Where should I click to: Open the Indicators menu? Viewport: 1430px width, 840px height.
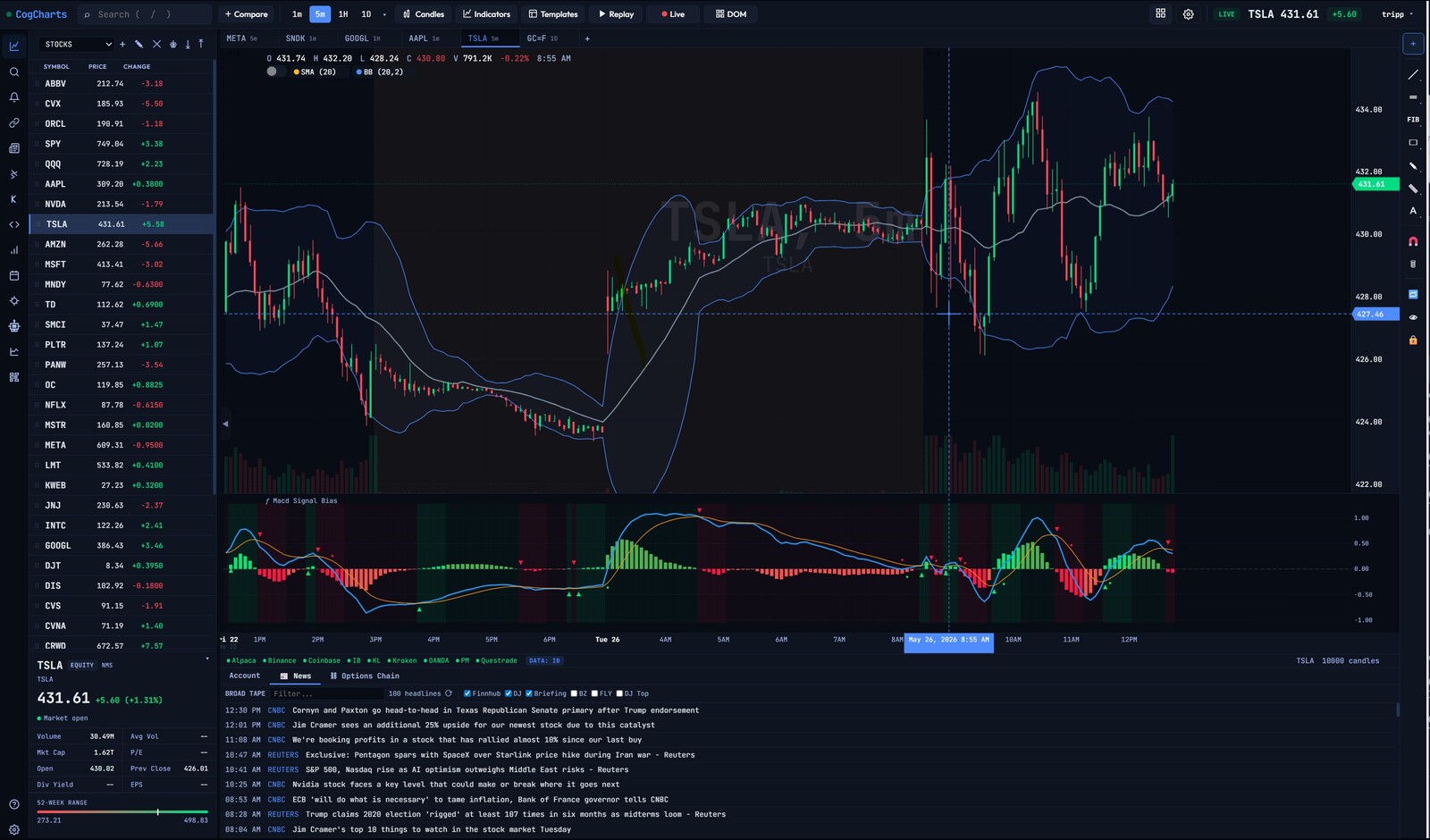(487, 14)
